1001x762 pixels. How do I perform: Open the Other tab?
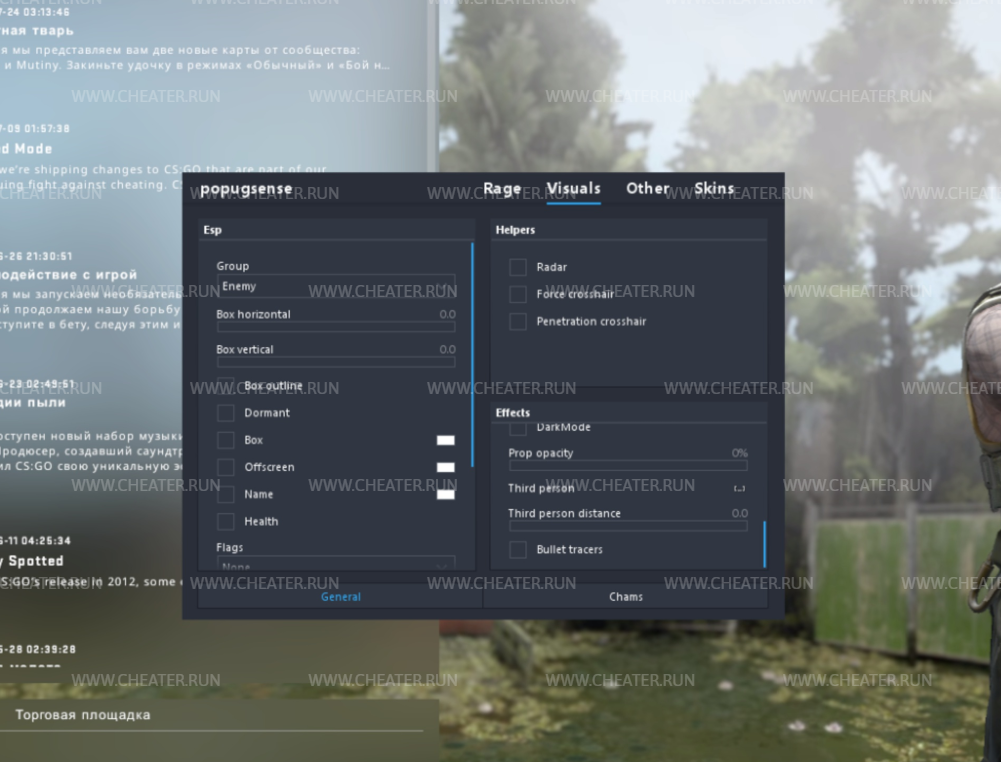[647, 189]
